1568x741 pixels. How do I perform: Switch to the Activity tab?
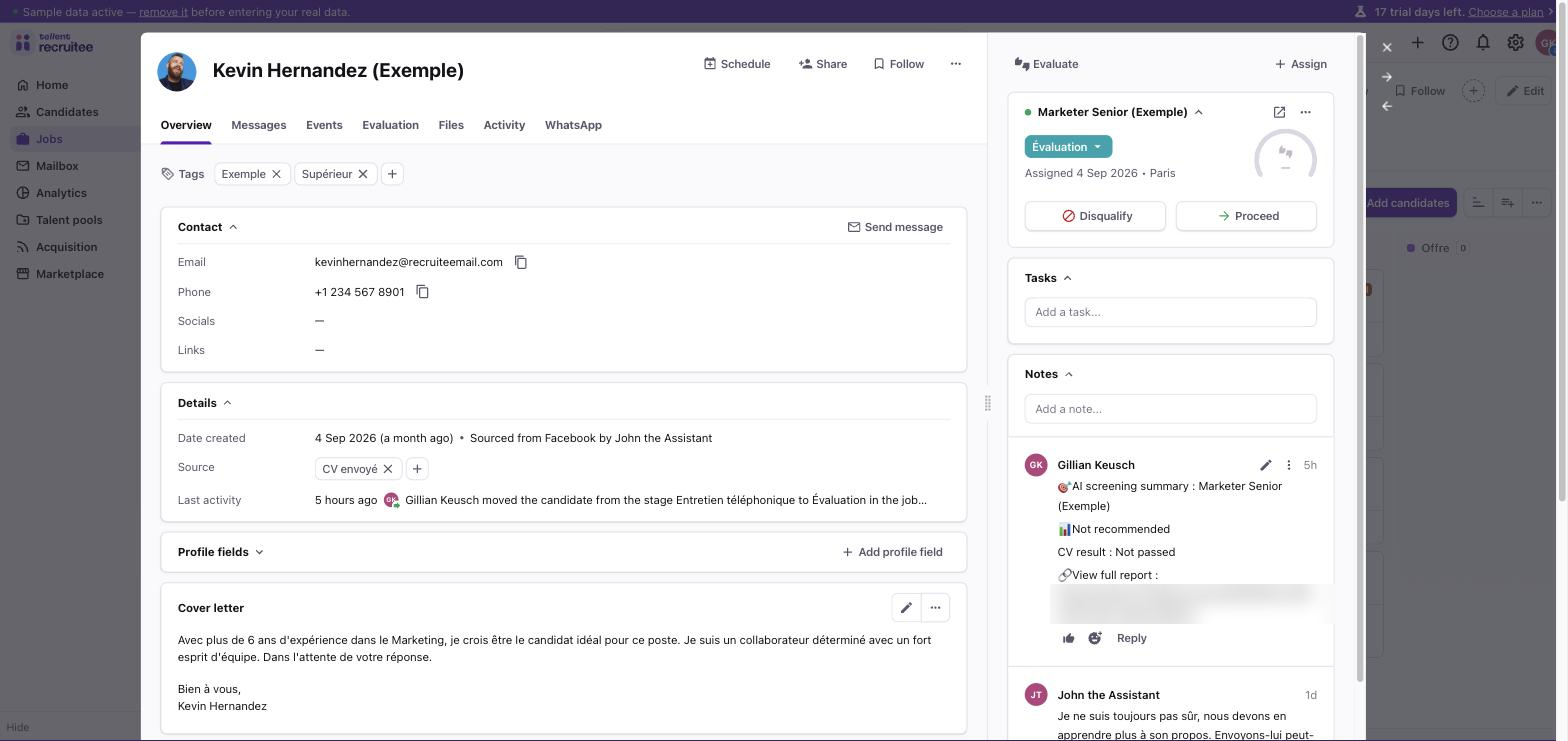tap(504, 125)
